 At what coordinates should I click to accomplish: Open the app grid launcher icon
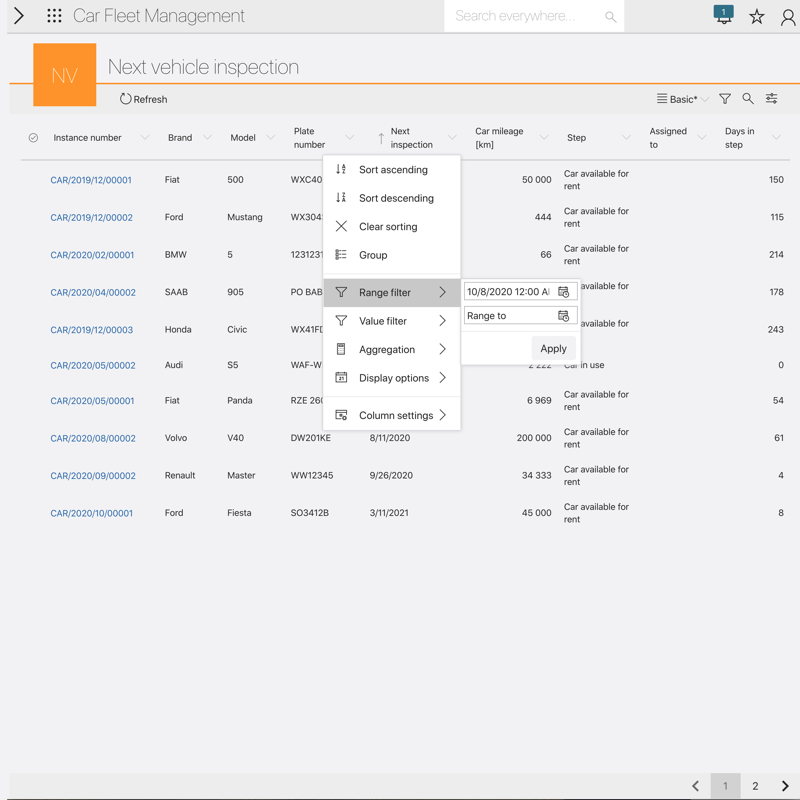[54, 16]
